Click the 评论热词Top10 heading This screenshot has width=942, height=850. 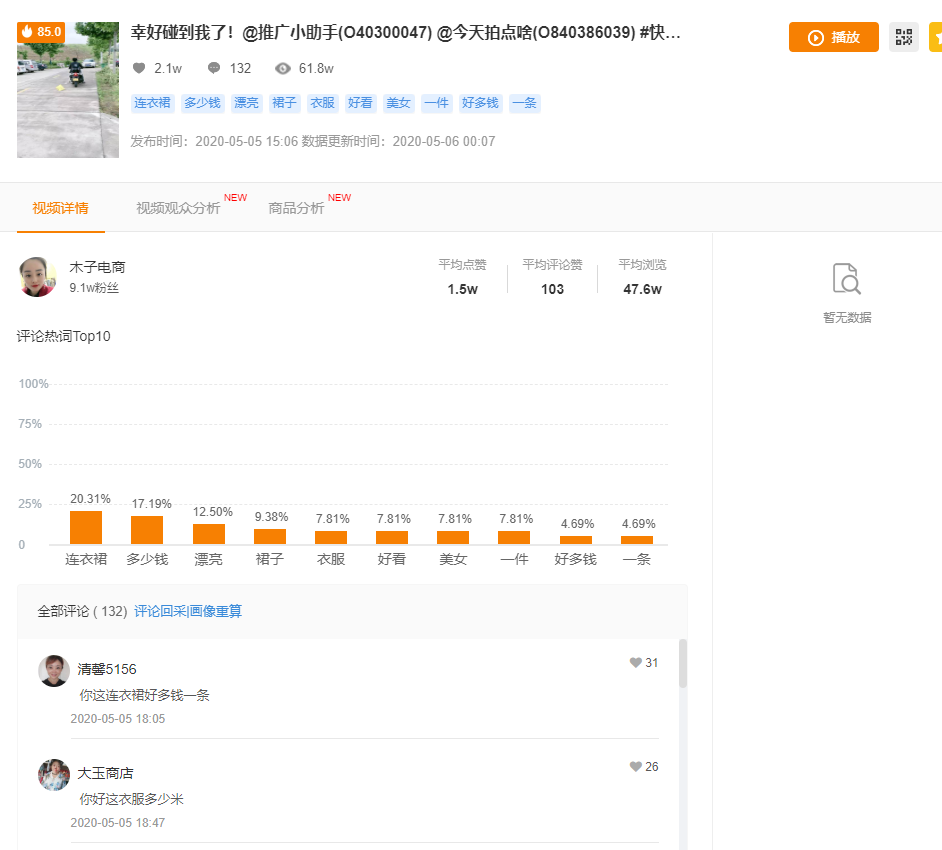click(x=64, y=336)
